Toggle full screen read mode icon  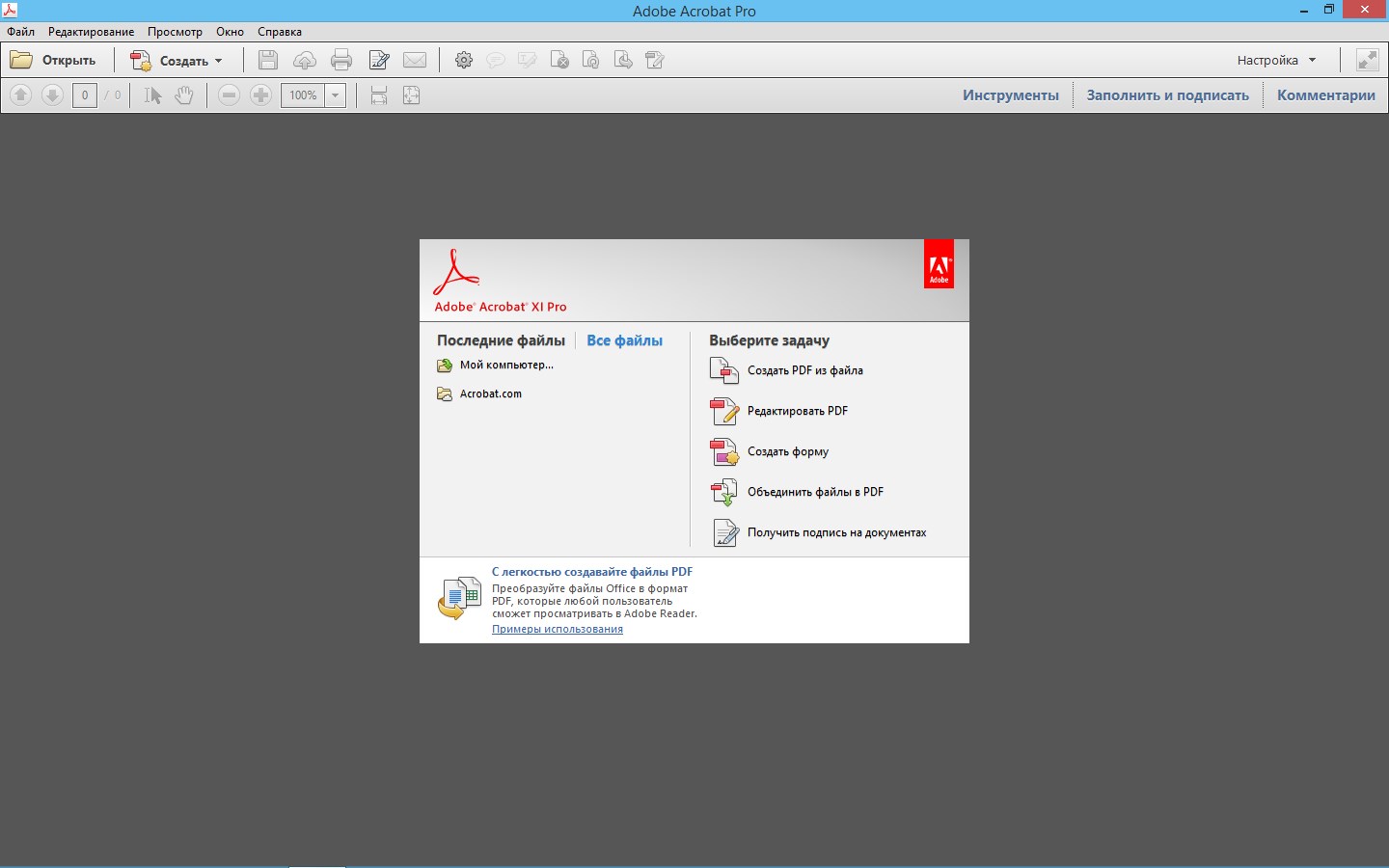click(1367, 60)
